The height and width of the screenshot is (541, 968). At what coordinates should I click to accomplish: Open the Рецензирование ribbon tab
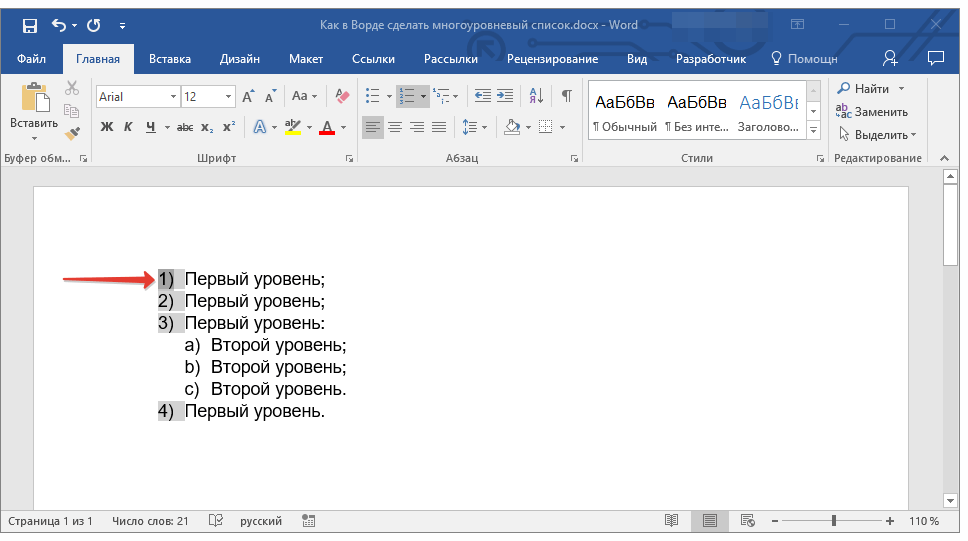pos(552,59)
